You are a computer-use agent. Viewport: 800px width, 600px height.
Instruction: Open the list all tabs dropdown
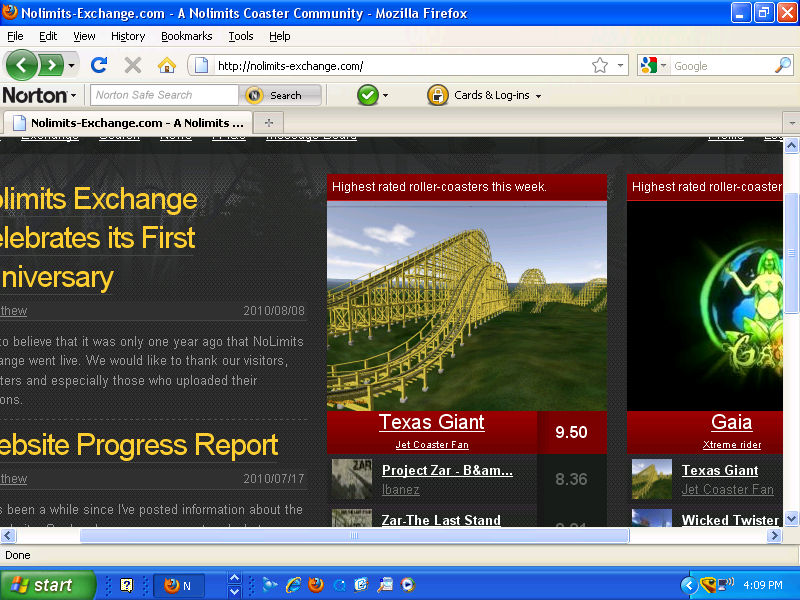[x=791, y=123]
